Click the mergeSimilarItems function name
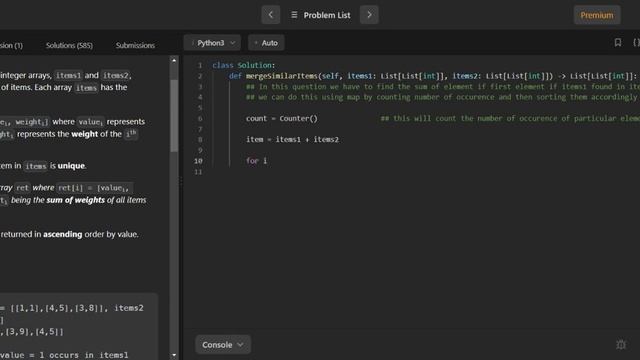 click(x=282, y=76)
